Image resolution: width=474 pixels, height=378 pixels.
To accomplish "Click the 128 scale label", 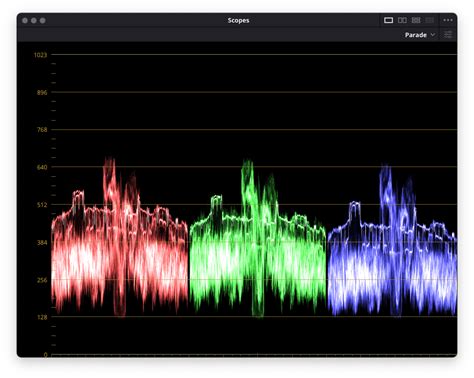I will point(42,317).
